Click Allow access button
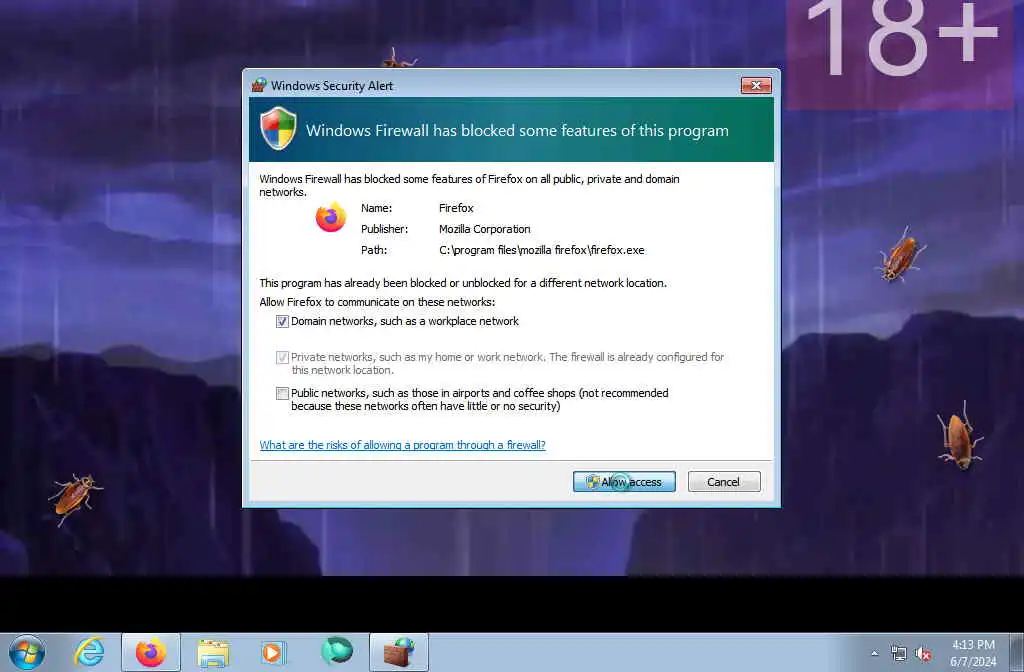 pos(624,482)
